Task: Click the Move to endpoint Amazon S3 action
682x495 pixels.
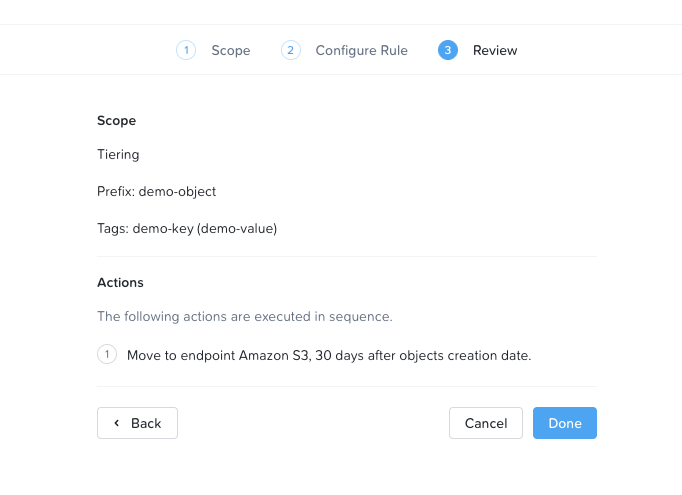Action: (x=329, y=355)
